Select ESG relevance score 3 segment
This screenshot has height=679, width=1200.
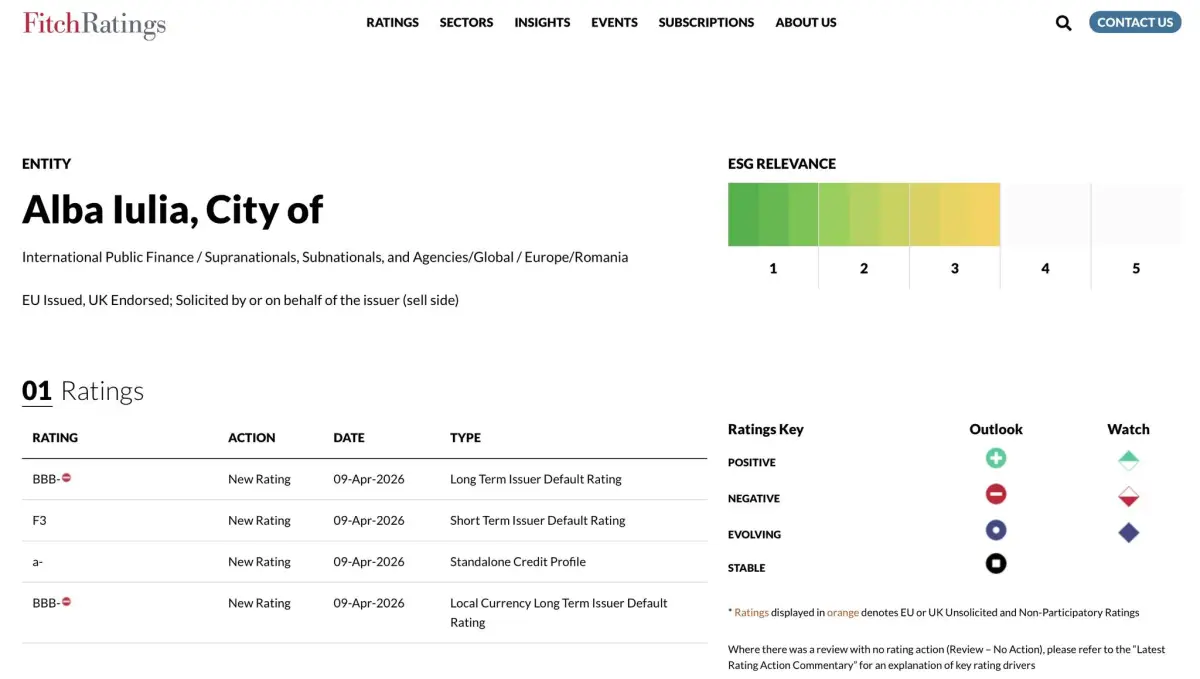click(x=954, y=215)
